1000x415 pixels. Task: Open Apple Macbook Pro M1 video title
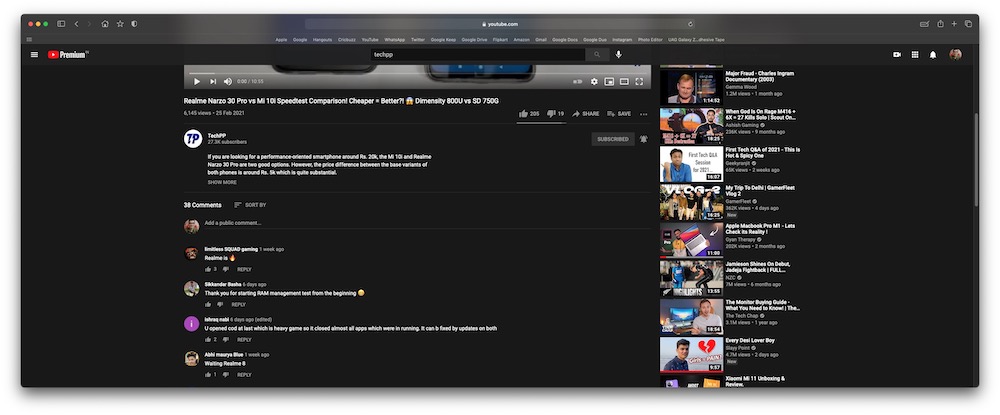coord(760,229)
